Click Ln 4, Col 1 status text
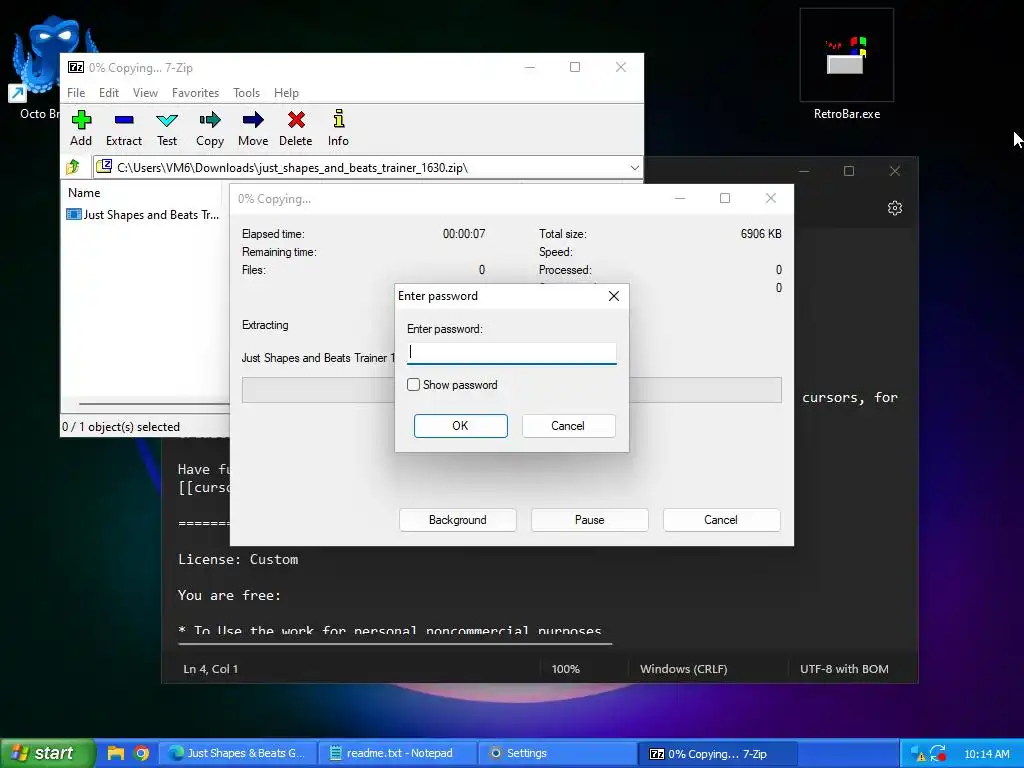This screenshot has width=1024, height=768. [210, 669]
